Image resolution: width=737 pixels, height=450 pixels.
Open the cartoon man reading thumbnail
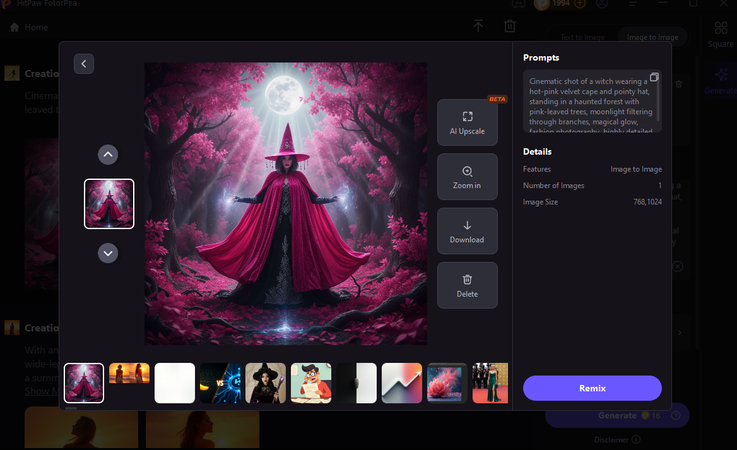[x=311, y=383]
